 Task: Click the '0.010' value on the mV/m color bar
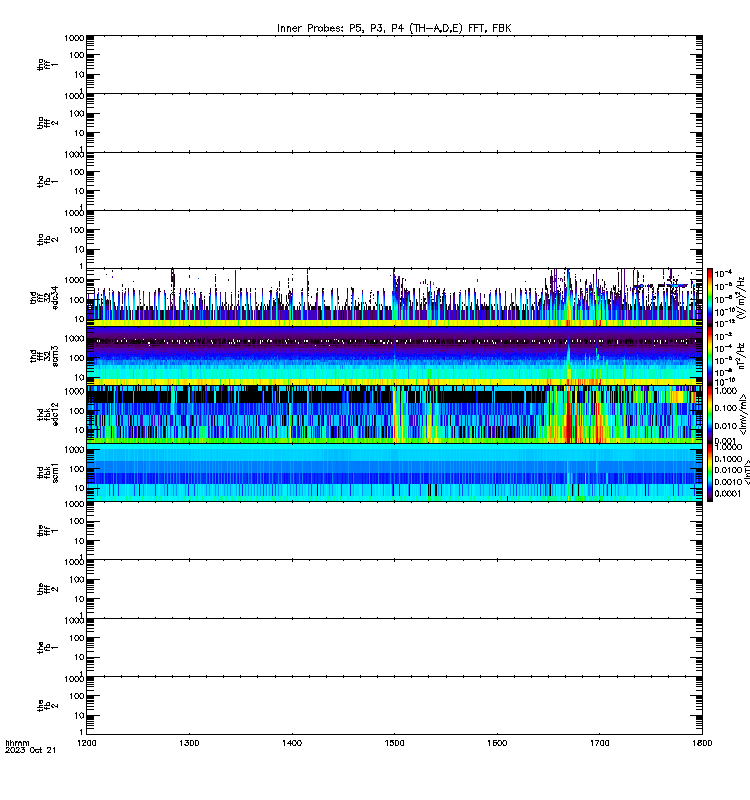[x=726, y=426]
